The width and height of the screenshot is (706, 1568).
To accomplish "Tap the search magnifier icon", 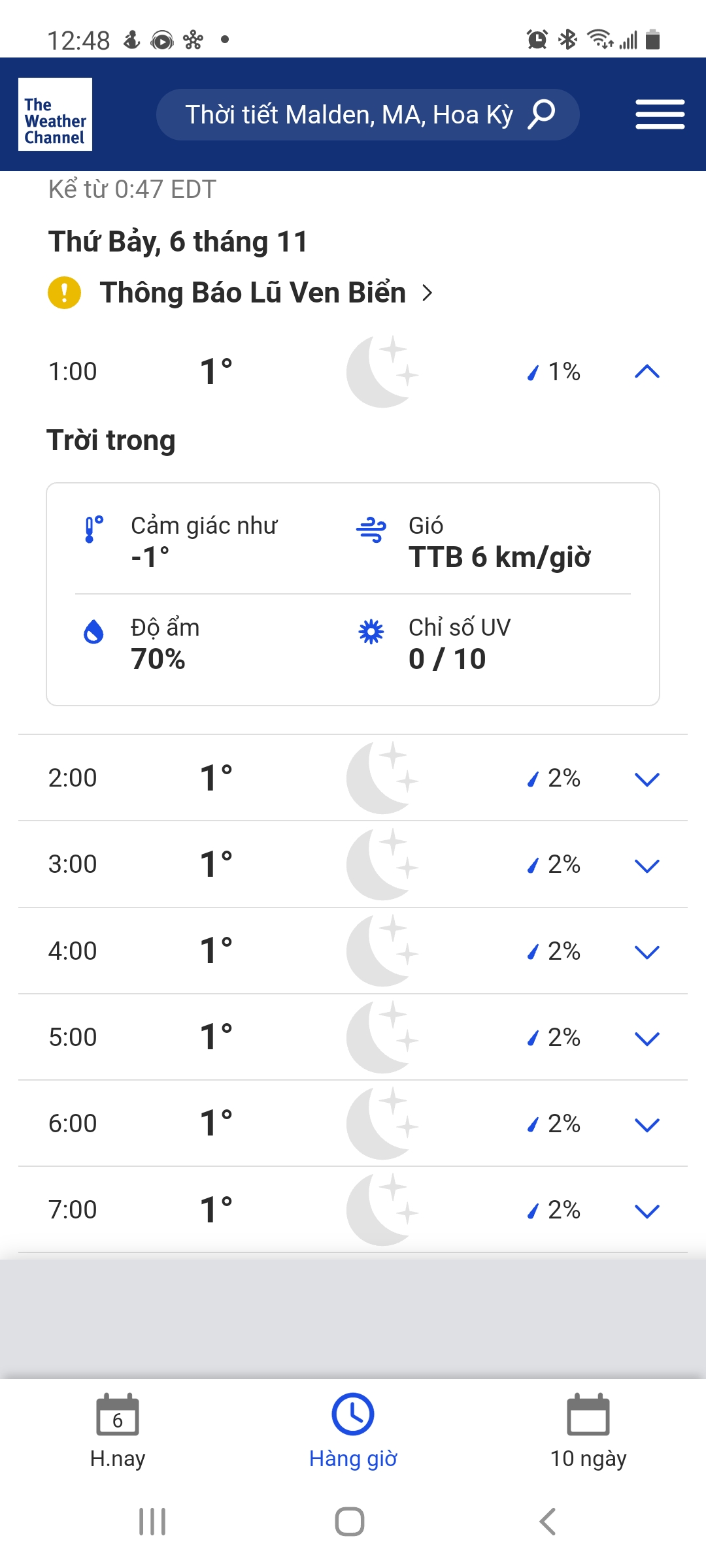I will (541, 114).
